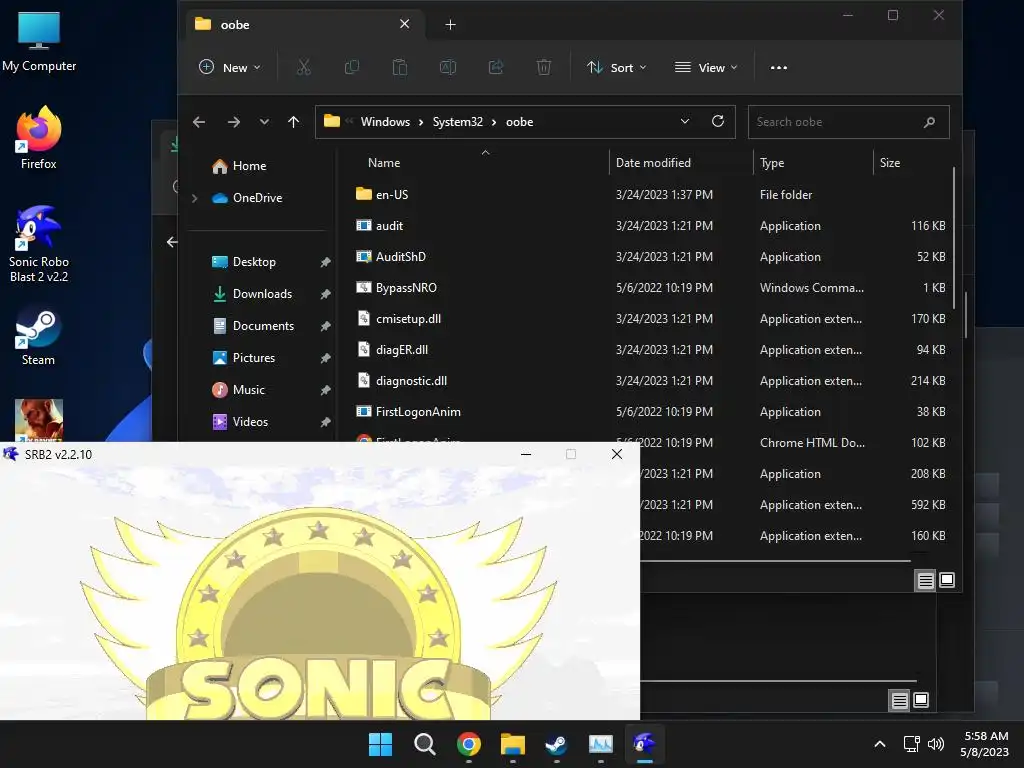Switch to details view layout icon
Viewport: 1024px width, 768px height.
click(925, 580)
